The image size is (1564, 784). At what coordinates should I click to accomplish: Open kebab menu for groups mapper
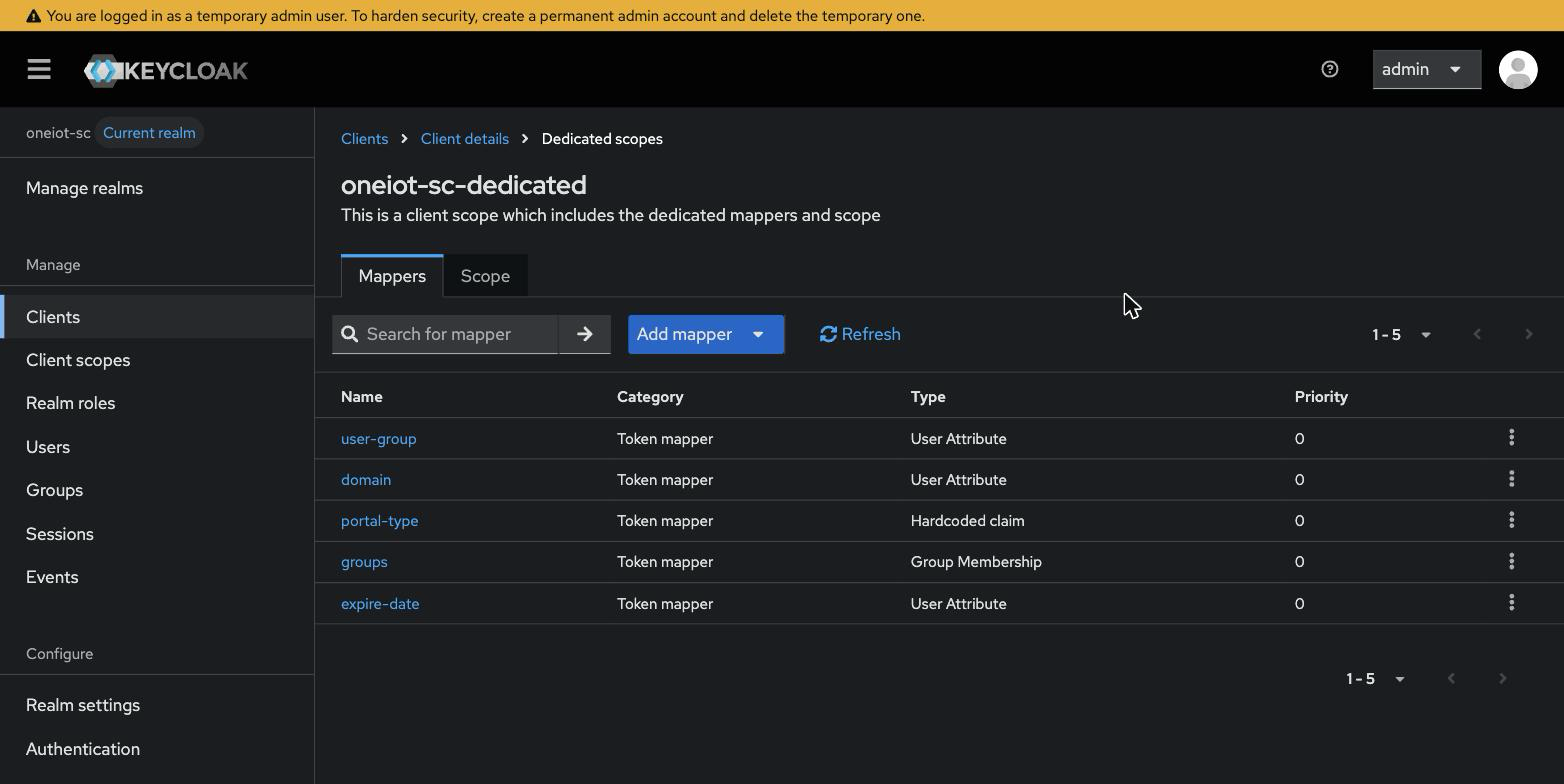coord(1511,561)
